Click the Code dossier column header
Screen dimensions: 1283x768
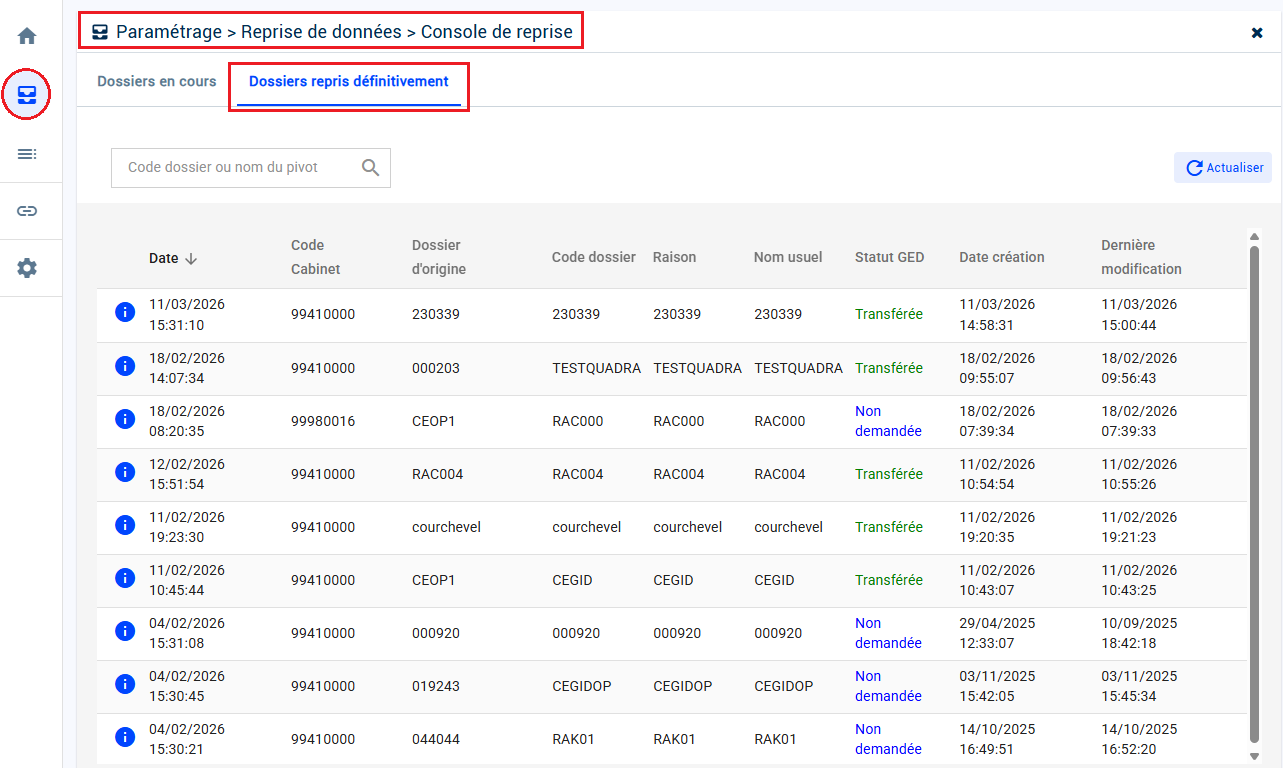point(594,257)
